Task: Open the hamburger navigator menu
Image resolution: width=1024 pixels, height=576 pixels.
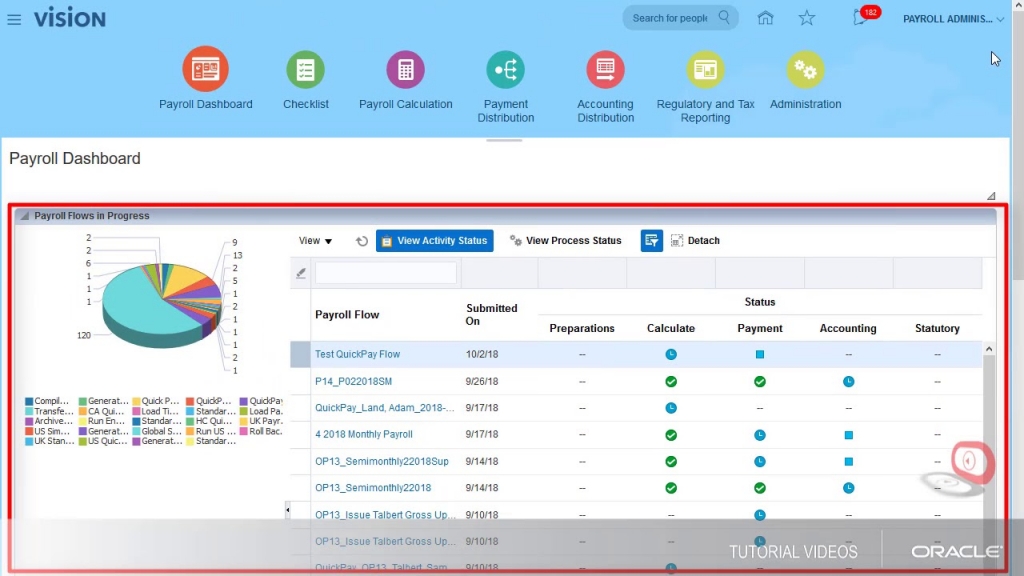Action: (14, 20)
